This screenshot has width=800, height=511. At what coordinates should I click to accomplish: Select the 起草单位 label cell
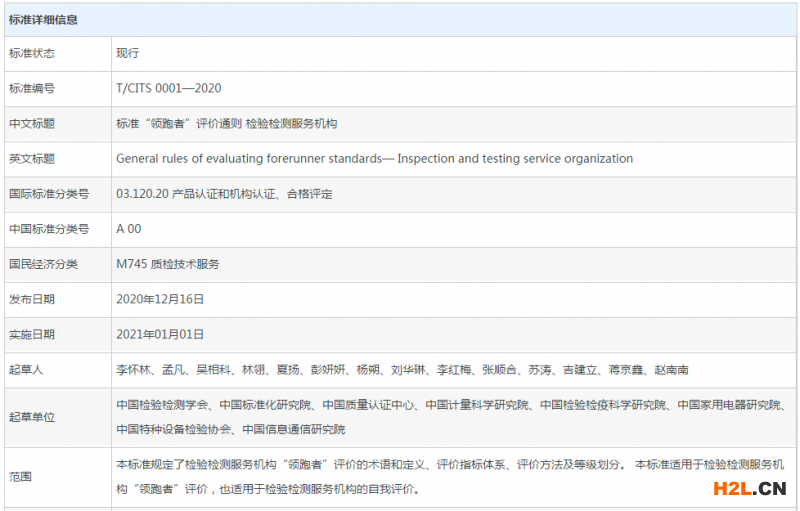(x=58, y=418)
